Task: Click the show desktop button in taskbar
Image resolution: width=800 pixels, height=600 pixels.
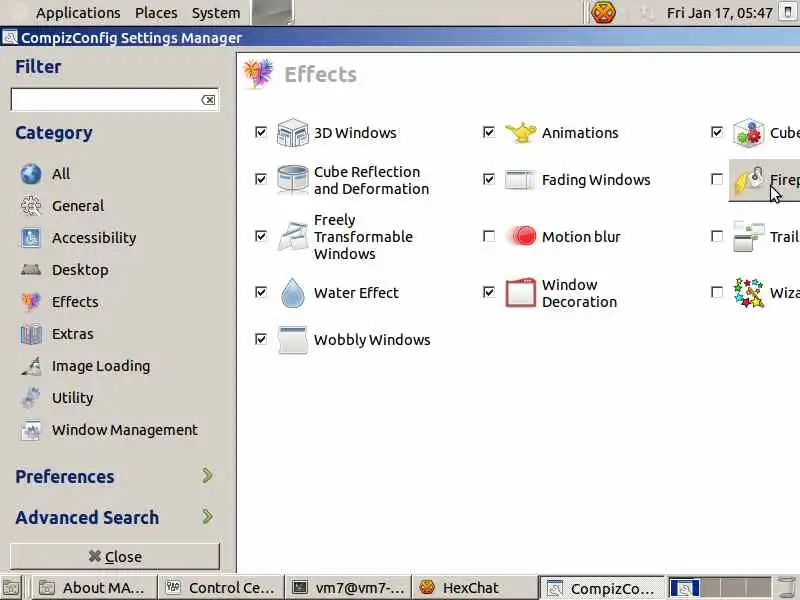Action: pyautogui.click(x=11, y=589)
